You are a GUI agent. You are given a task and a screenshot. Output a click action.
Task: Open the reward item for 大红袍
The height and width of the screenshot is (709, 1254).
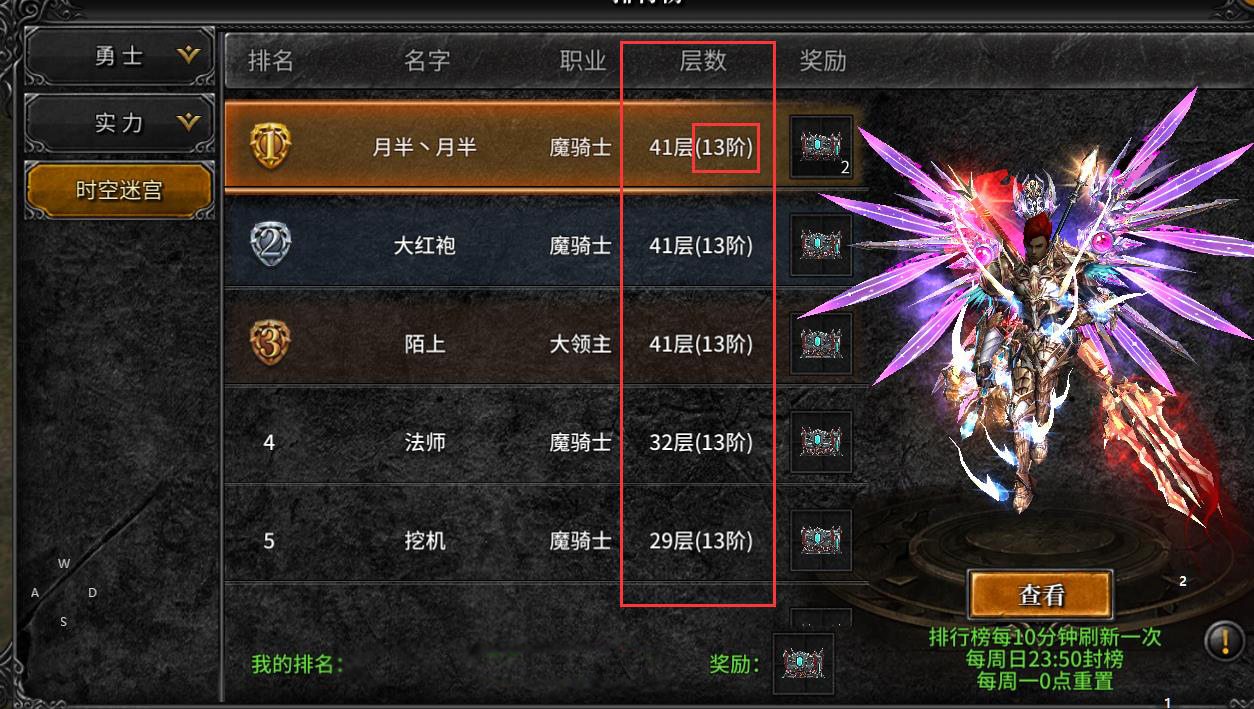[x=821, y=245]
